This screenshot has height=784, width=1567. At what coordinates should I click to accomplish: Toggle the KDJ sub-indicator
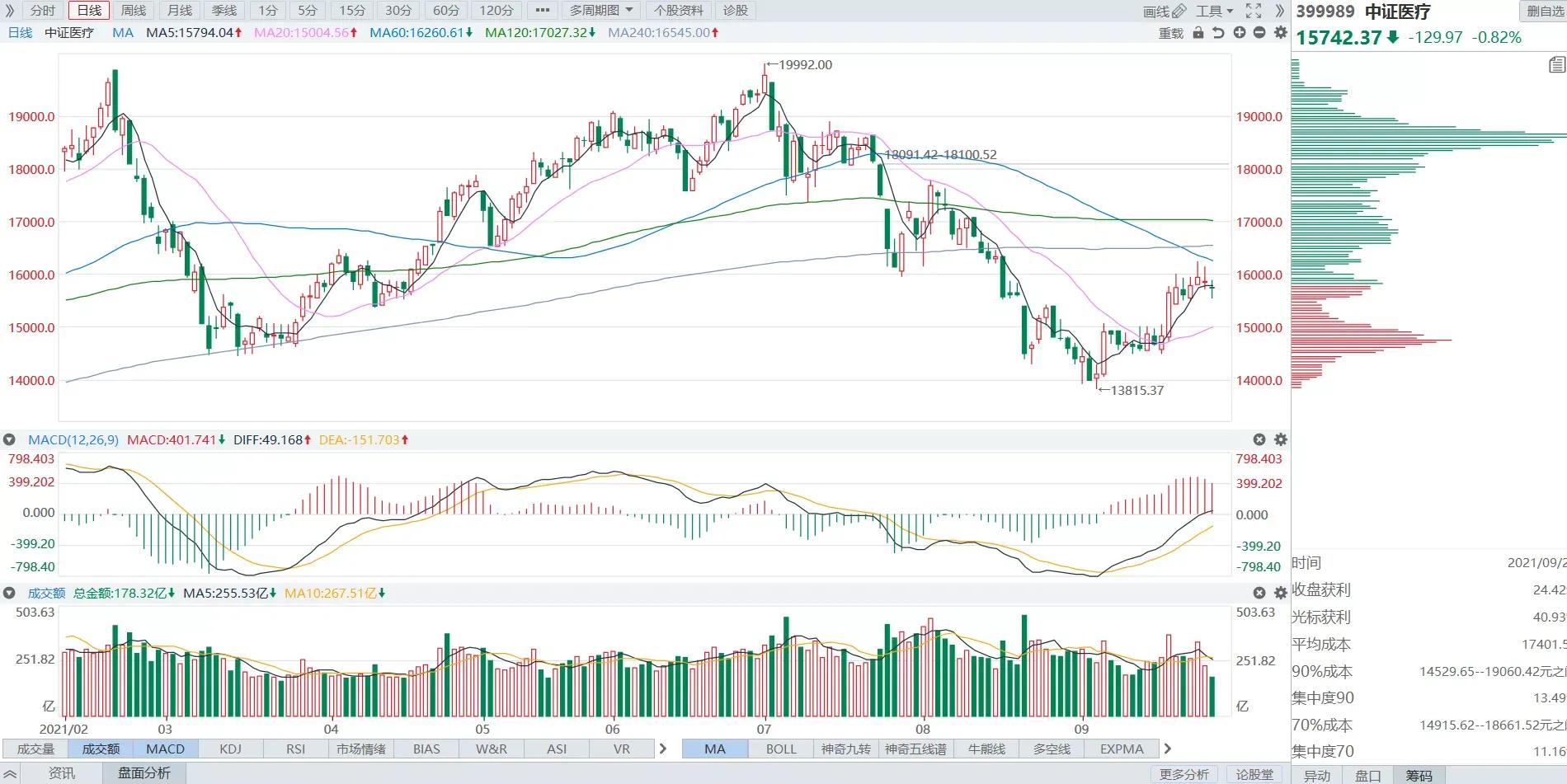231,749
